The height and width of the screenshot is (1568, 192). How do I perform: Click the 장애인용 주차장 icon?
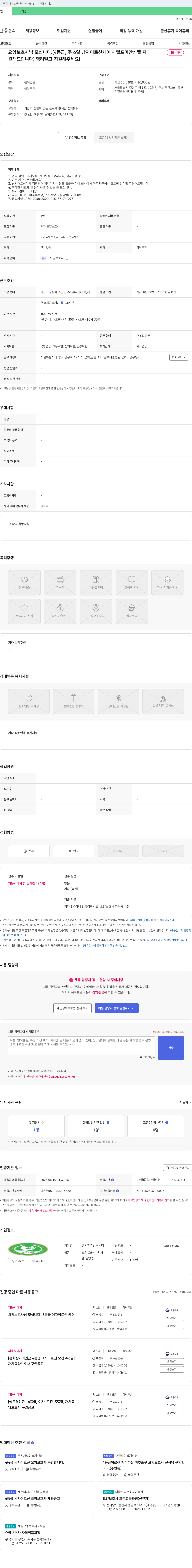point(29,701)
